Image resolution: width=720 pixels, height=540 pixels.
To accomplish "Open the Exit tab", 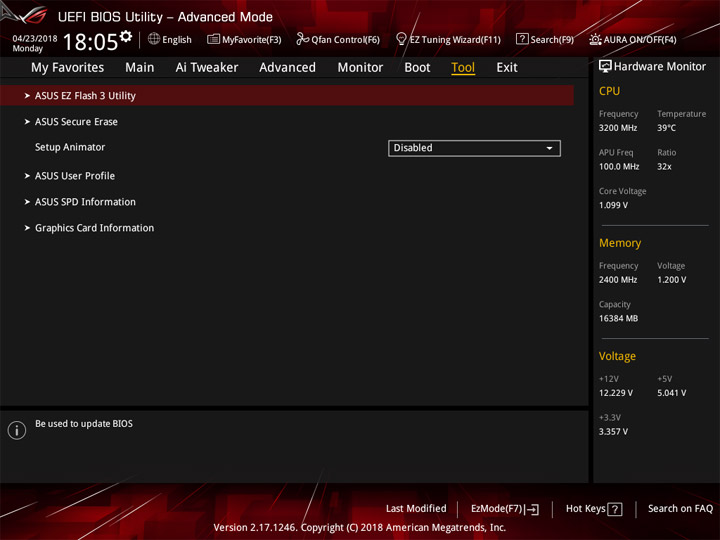I will (507, 68).
